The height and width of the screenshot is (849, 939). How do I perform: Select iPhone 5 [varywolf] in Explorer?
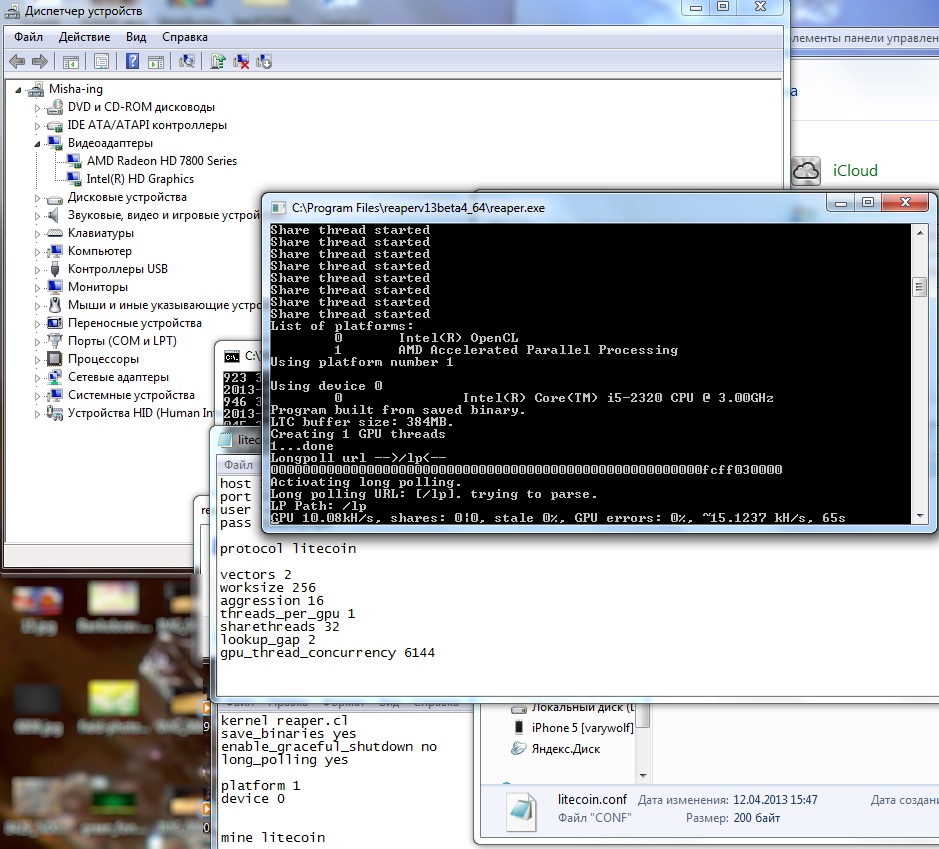[582, 728]
